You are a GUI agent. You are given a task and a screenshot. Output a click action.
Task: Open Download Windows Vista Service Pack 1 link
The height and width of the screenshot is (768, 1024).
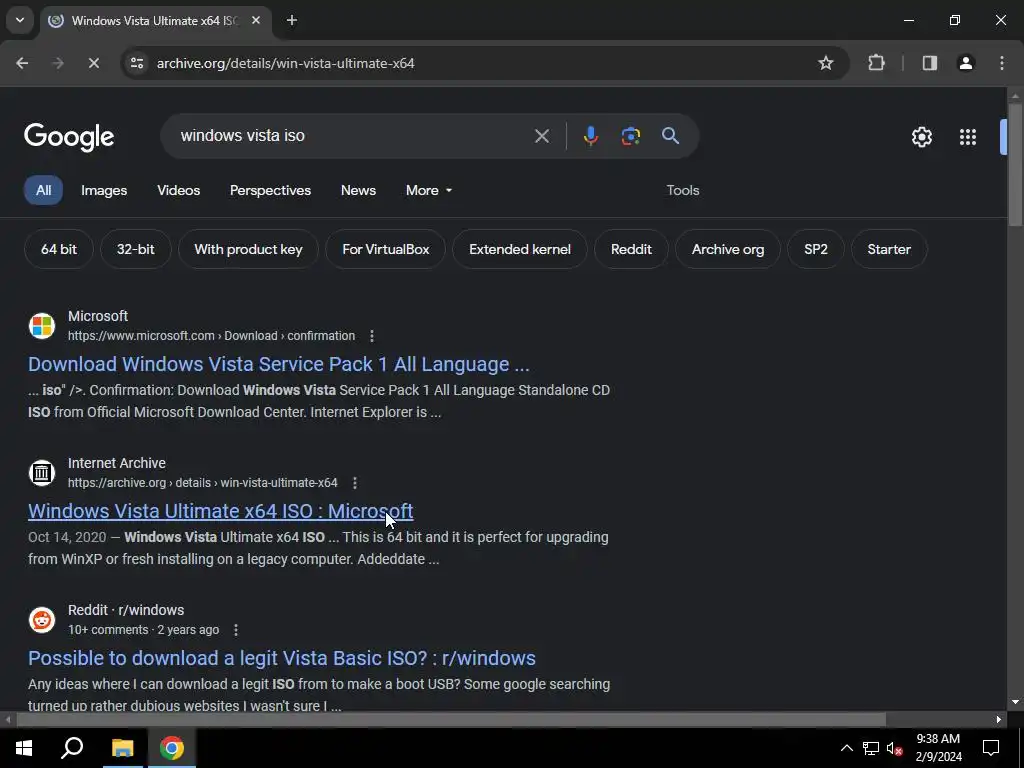click(279, 364)
